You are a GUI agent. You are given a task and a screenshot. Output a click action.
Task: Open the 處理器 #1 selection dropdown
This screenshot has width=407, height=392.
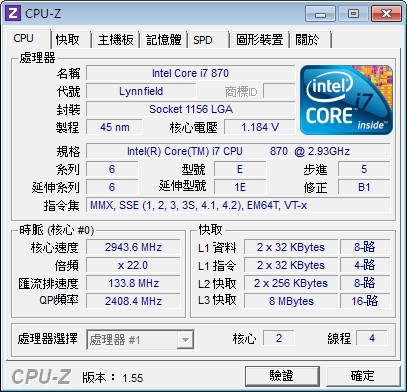click(x=140, y=340)
